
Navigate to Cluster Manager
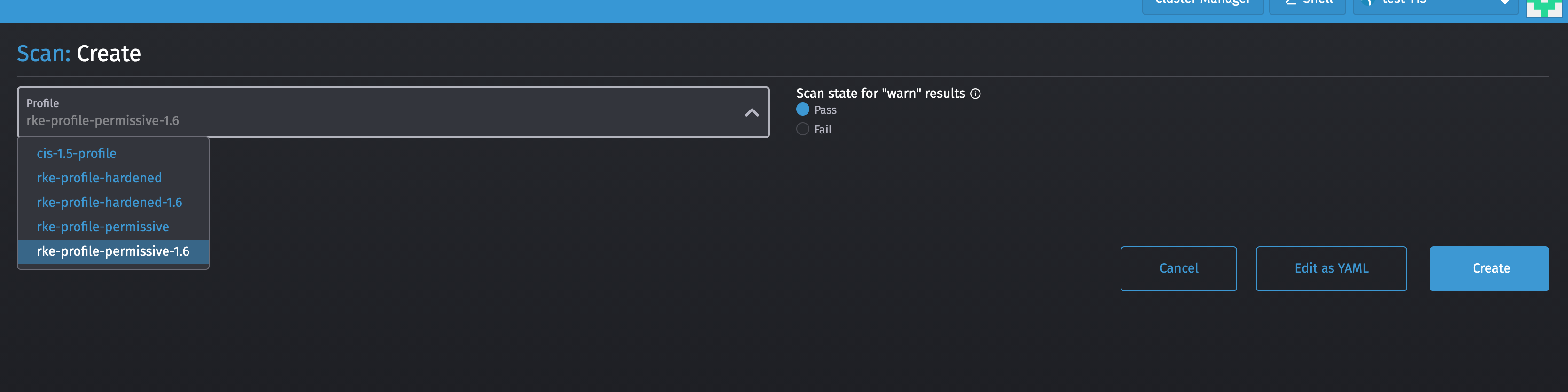[x=1202, y=3]
